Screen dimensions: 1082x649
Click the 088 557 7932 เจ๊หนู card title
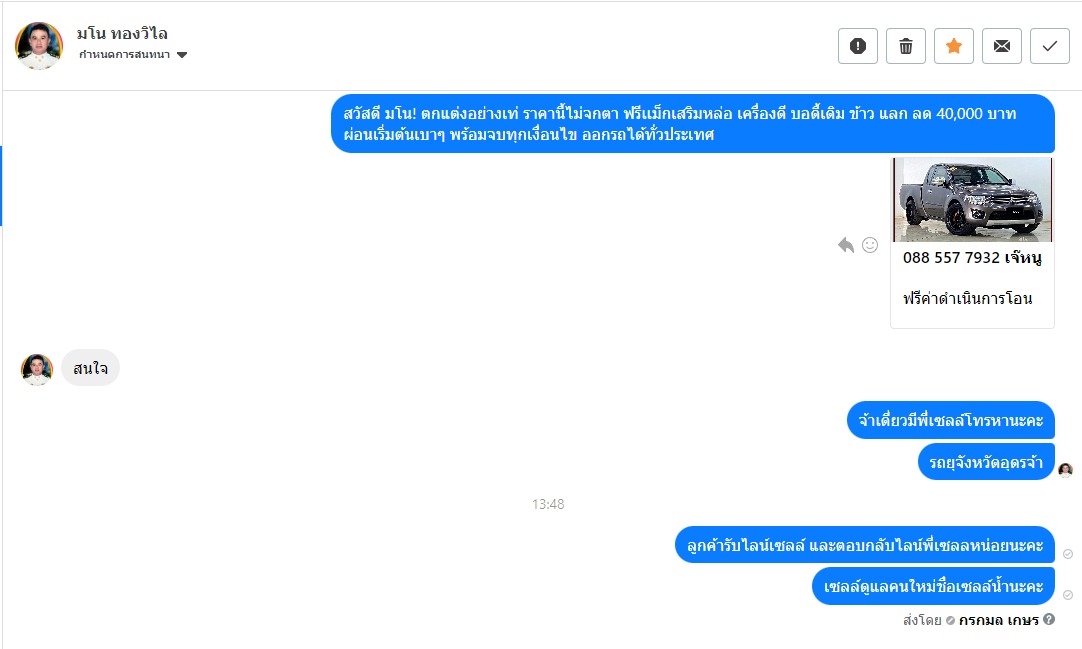tap(972, 258)
